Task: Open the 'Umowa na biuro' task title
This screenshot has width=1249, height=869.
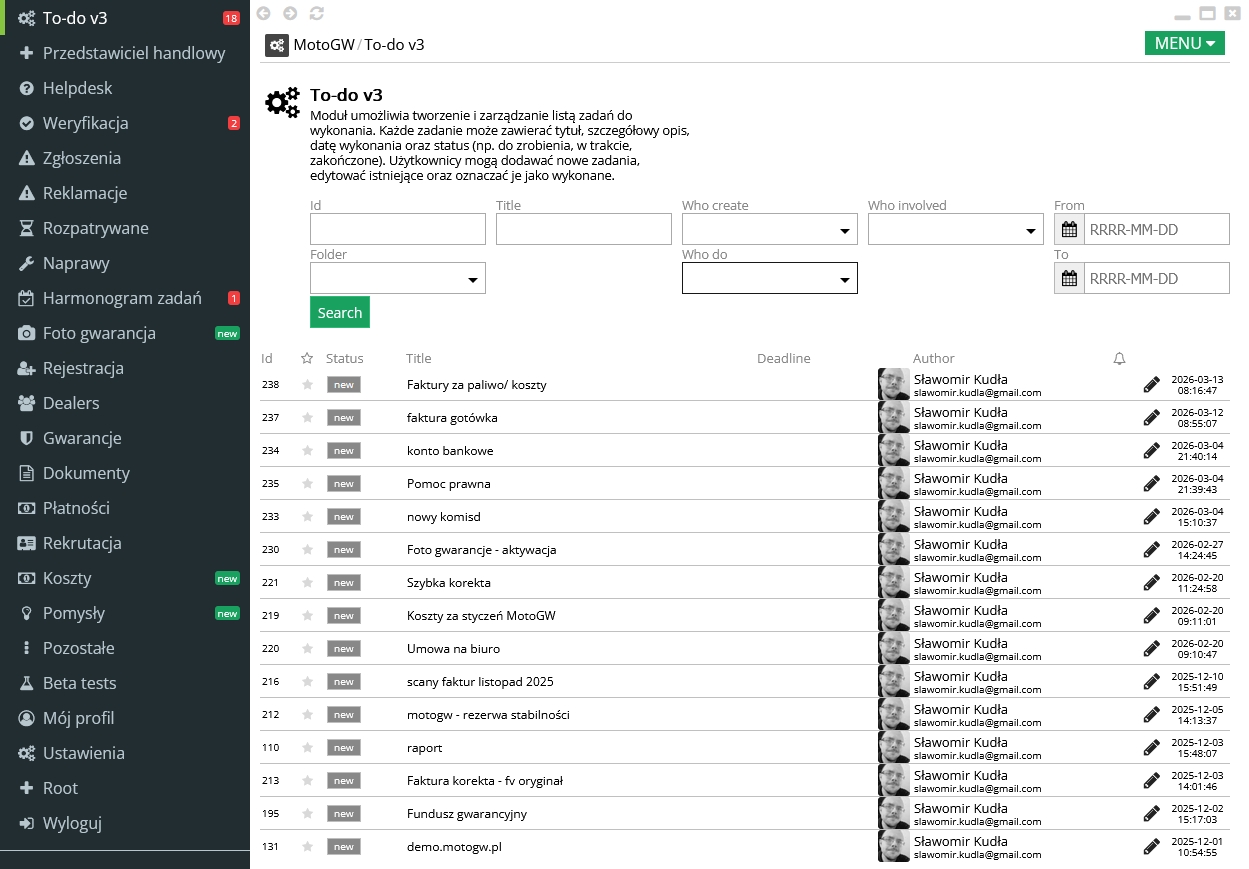Action: 453,649
